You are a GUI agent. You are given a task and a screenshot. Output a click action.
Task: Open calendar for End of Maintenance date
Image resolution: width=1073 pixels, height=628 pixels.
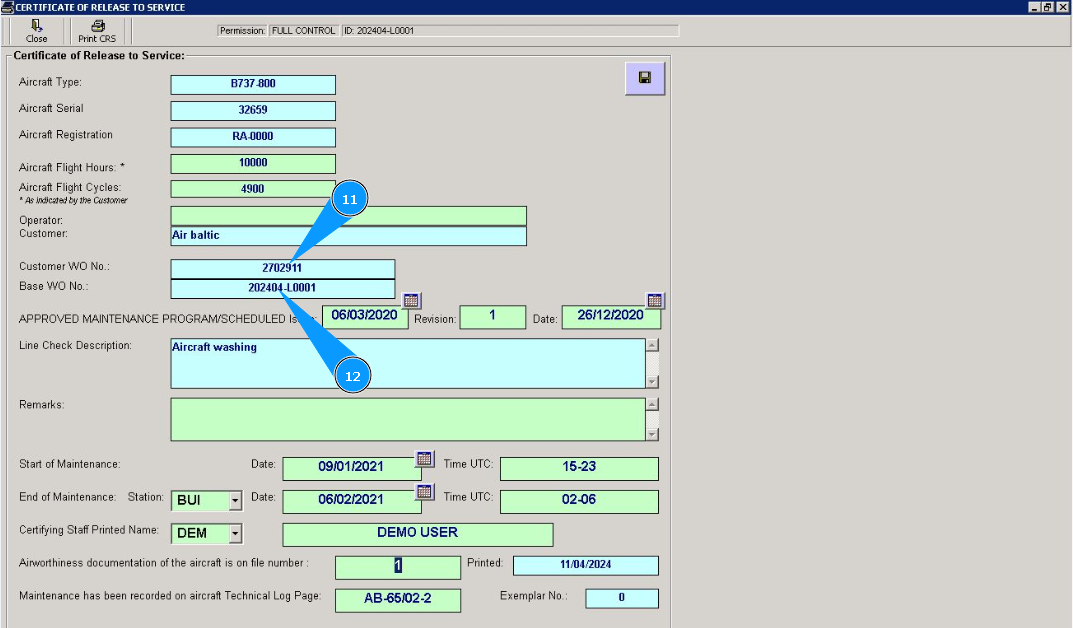(x=424, y=491)
